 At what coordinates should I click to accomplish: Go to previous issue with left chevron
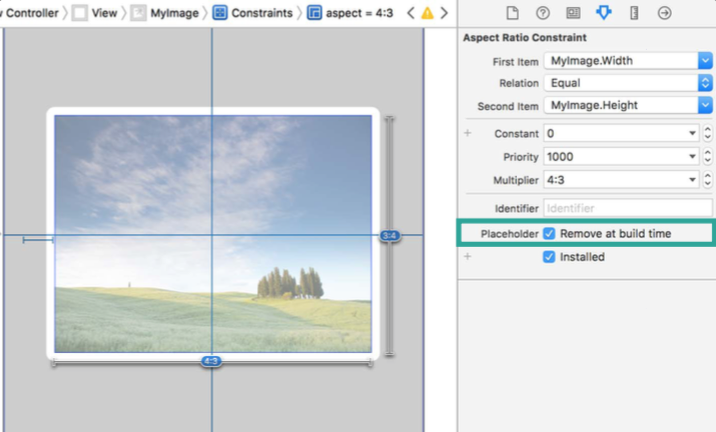(411, 13)
